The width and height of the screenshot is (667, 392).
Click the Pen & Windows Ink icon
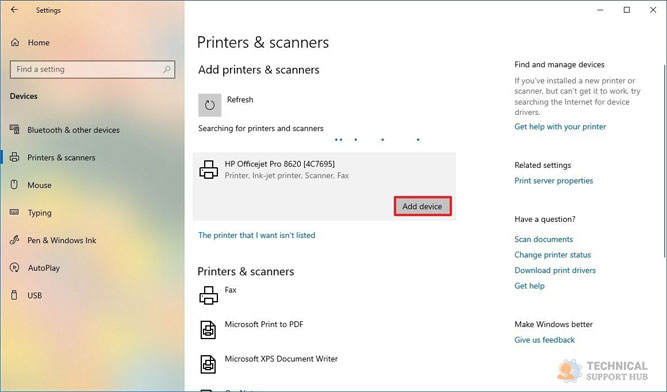[14, 240]
